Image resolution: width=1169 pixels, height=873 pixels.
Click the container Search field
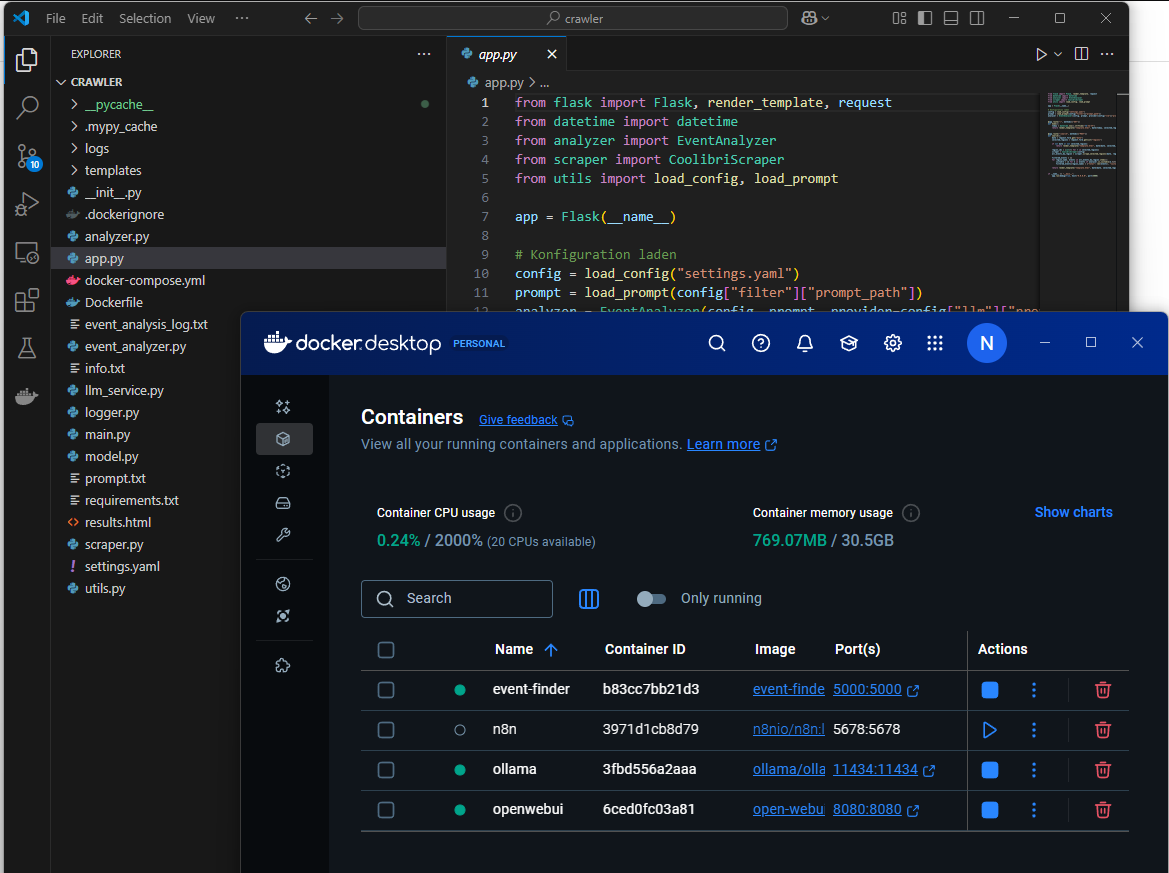coord(457,599)
